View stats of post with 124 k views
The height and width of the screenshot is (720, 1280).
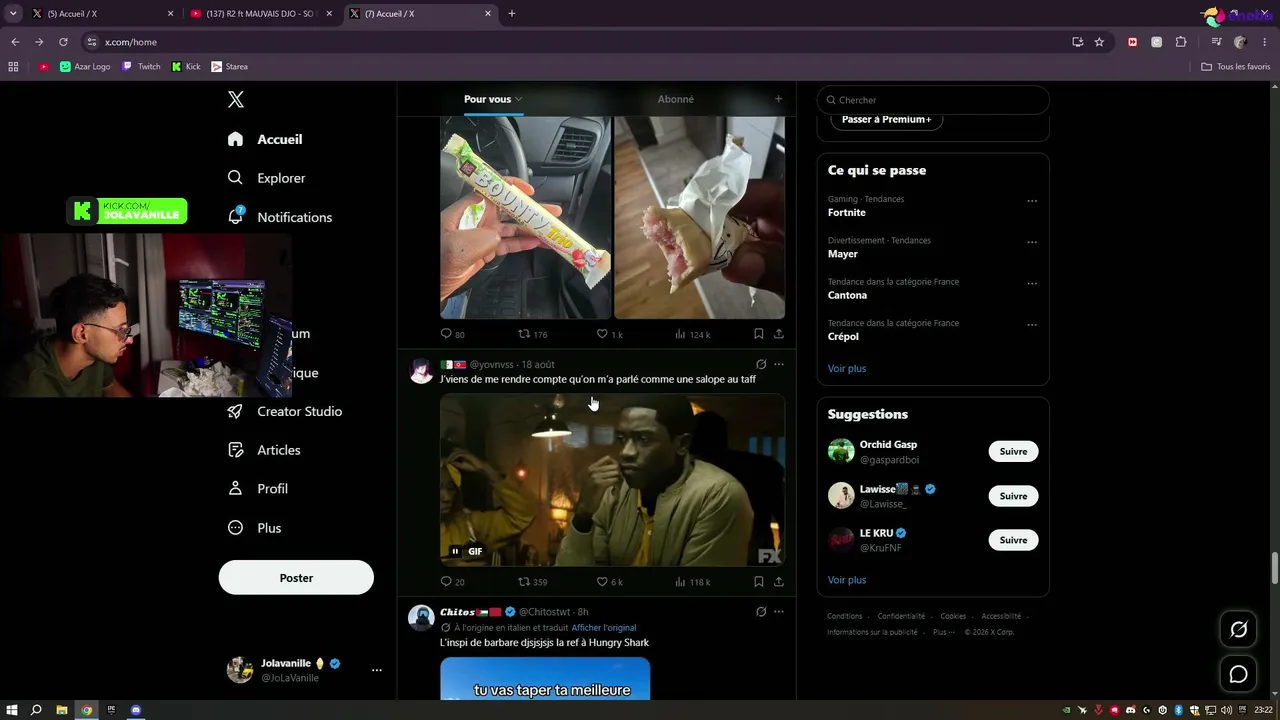point(692,334)
